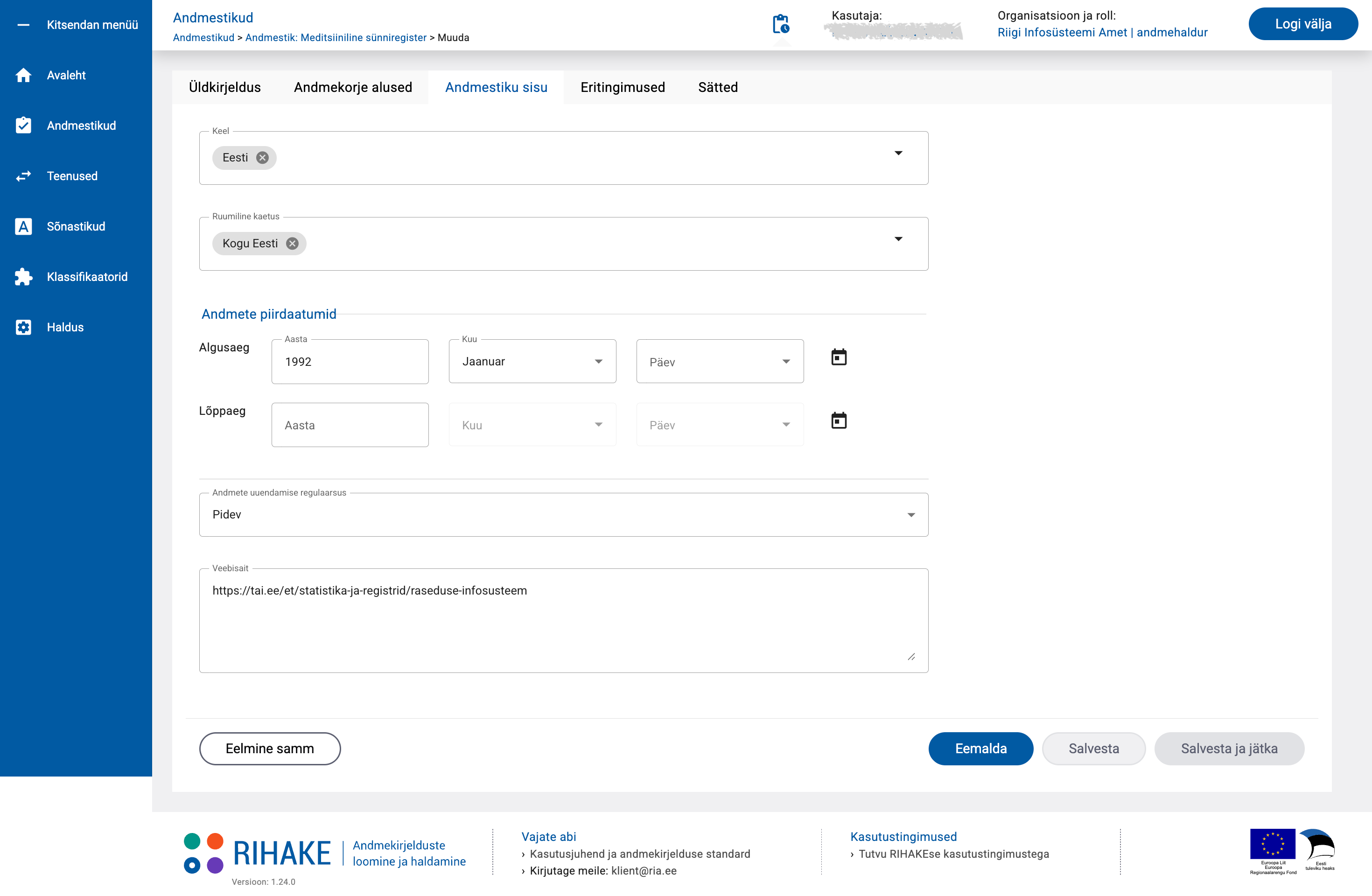Remove the Eesti language chip
This screenshot has height=896, width=1372.
click(x=262, y=158)
